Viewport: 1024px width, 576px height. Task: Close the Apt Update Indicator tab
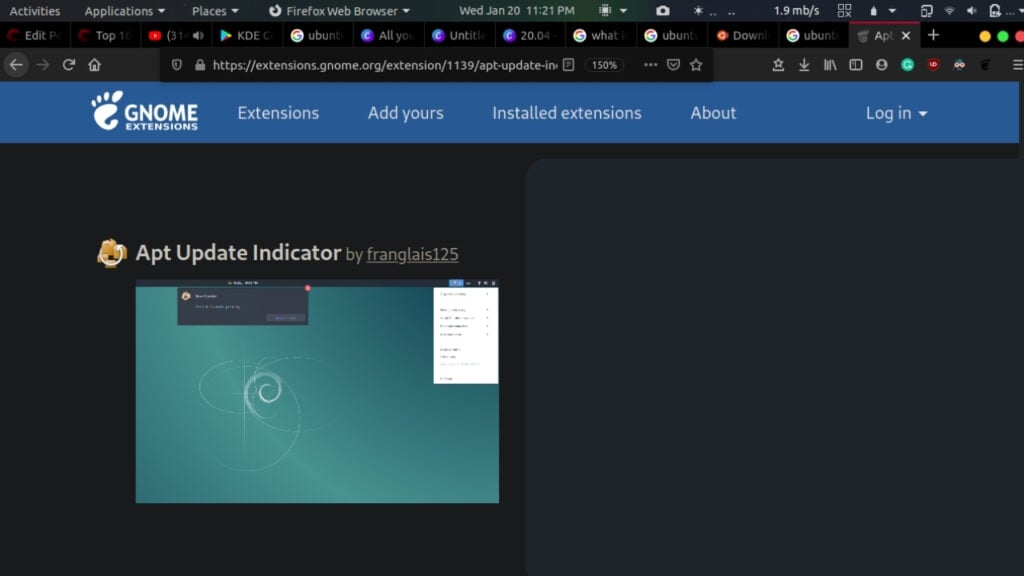click(906, 35)
